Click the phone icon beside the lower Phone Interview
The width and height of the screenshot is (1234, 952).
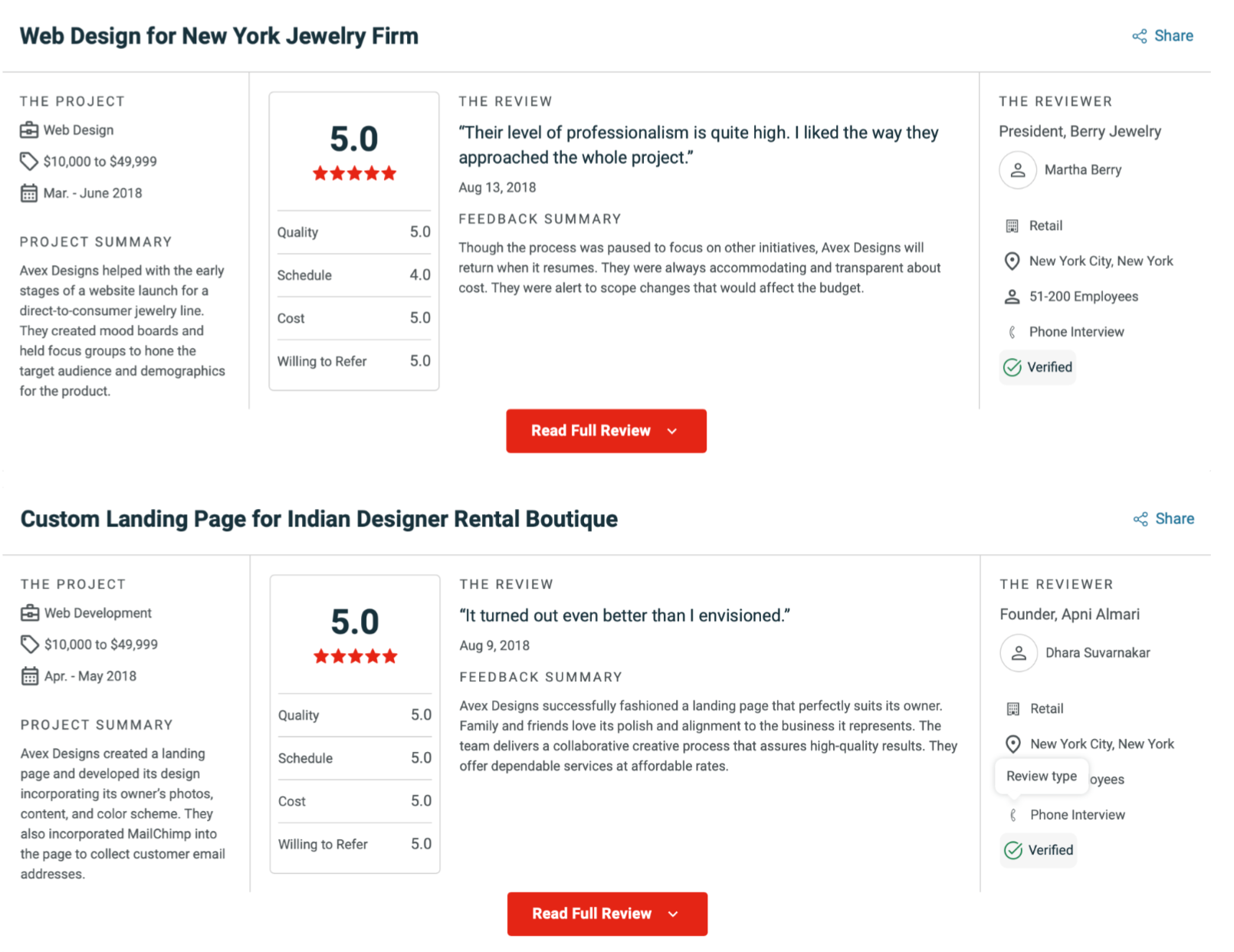1013,815
